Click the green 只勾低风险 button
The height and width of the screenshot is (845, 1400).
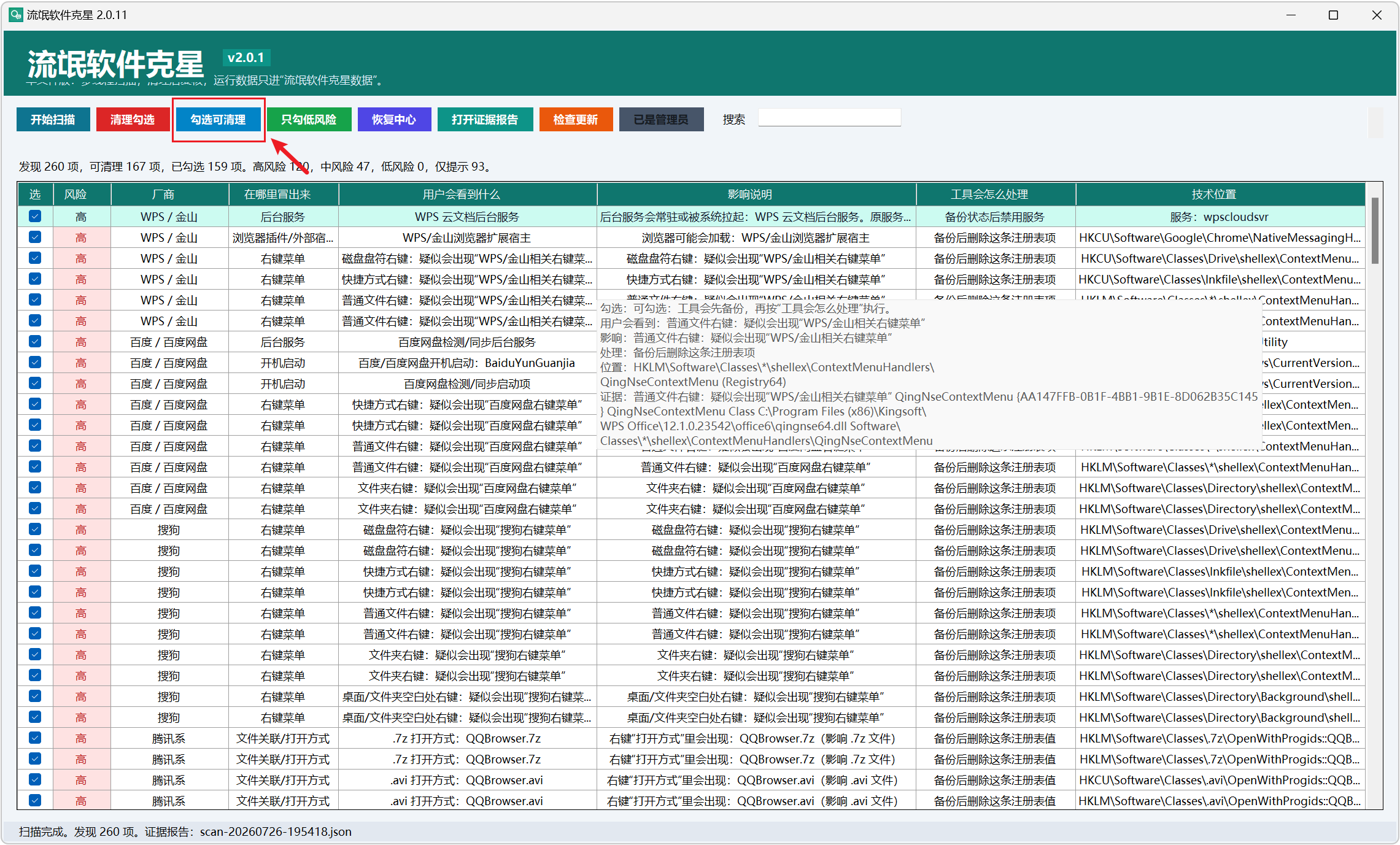[x=309, y=120]
